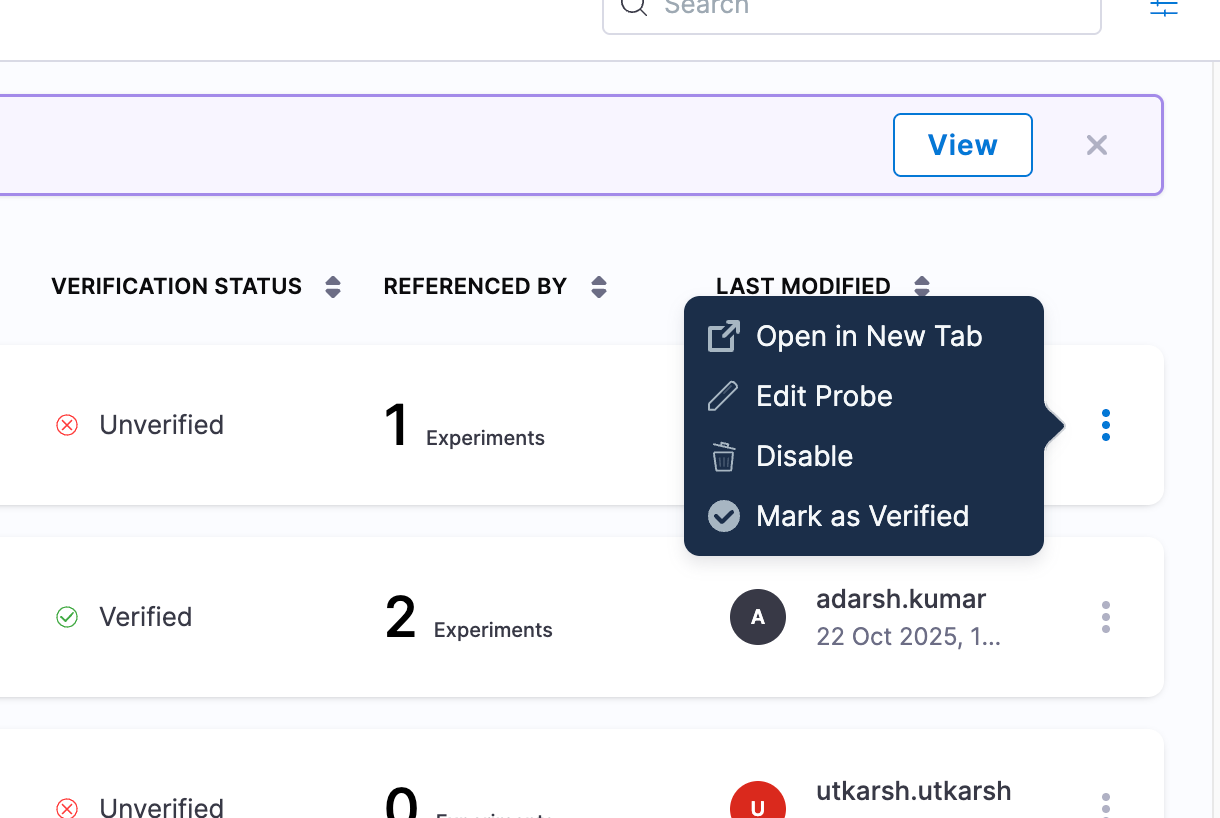The image size is (1220, 818).
Task: Sort by Last Modified column arrows
Action: tap(922, 287)
